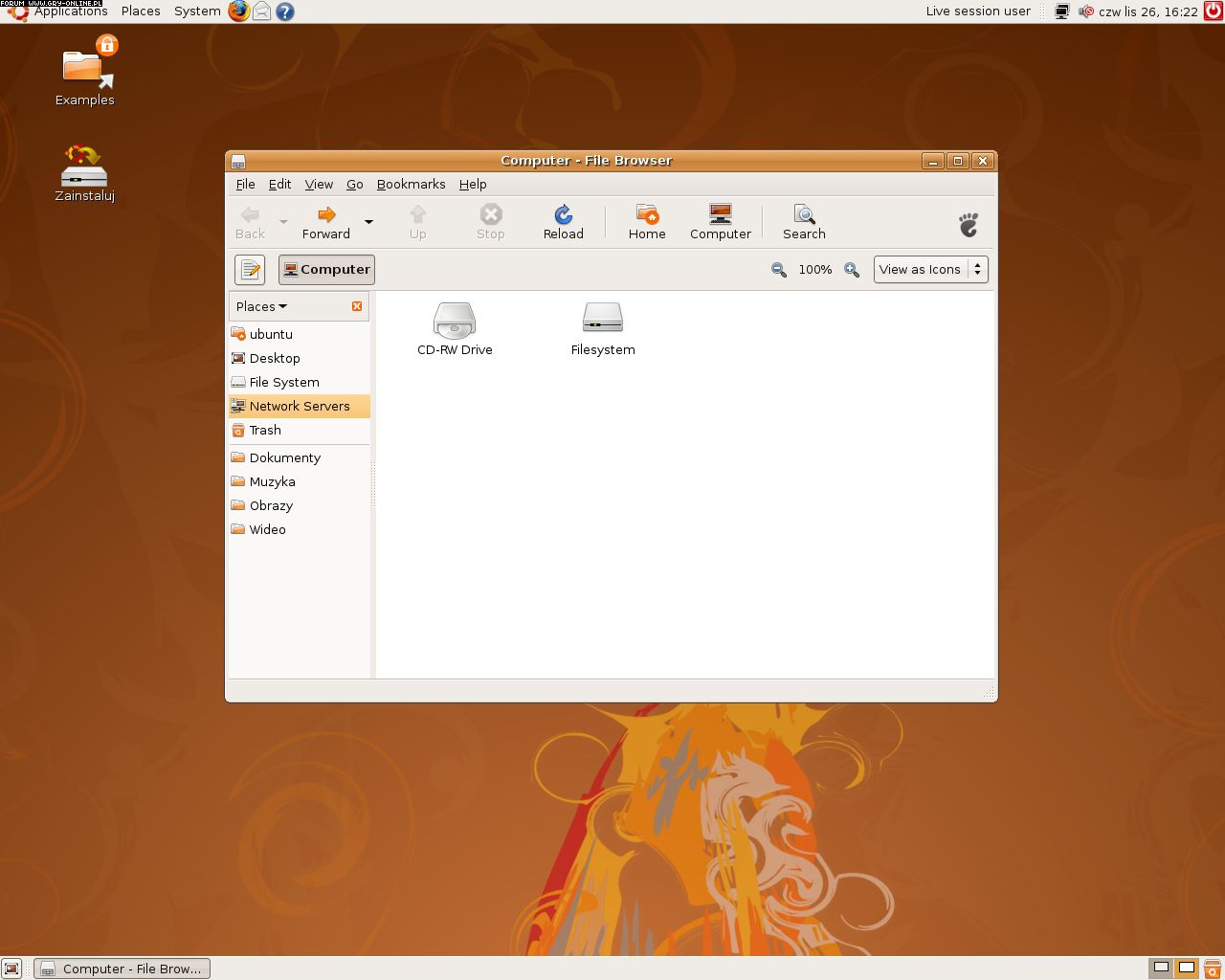Select the Filesystem drive icon
Screen dimensions: 1225x980
[x=603, y=328]
